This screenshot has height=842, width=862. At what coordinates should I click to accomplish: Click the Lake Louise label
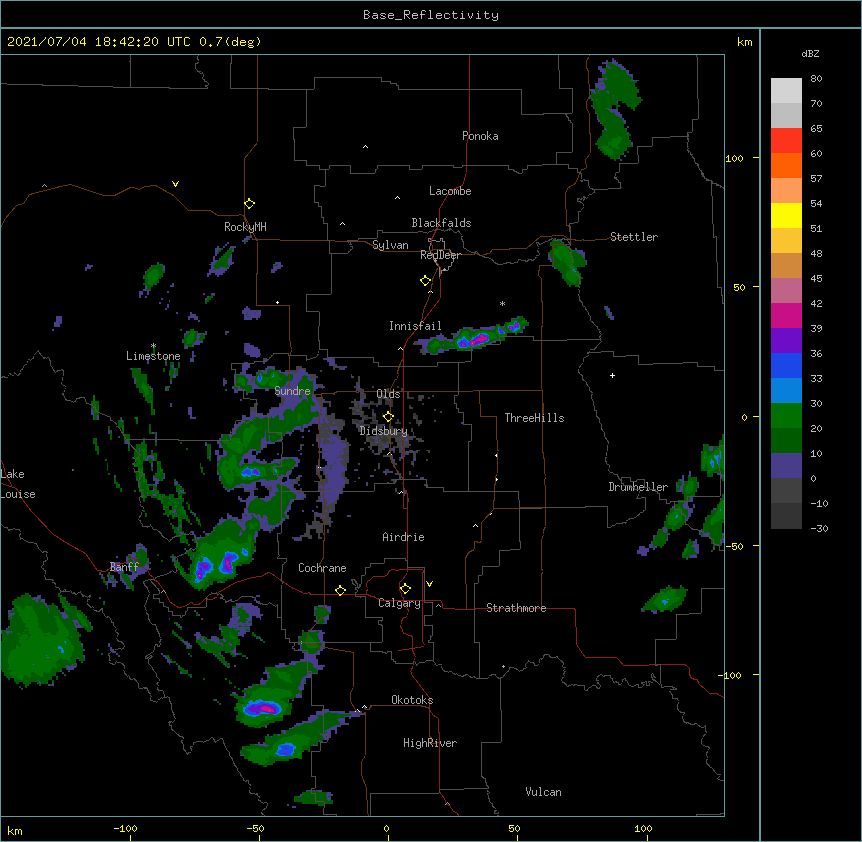tap(18, 484)
